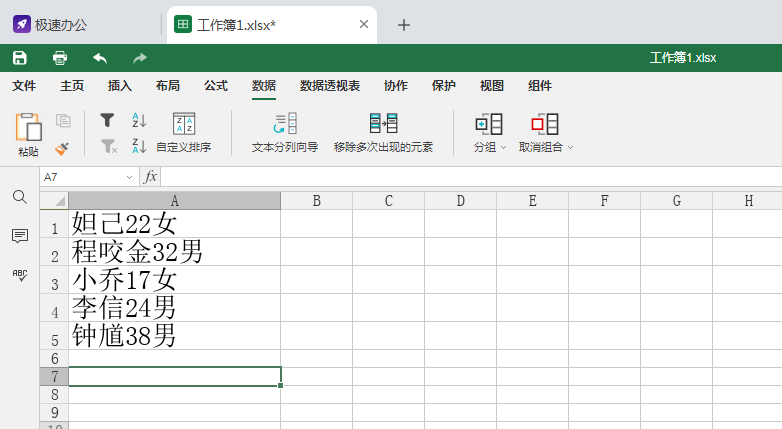Redo the last action
The image size is (782, 429).
pyautogui.click(x=140, y=58)
